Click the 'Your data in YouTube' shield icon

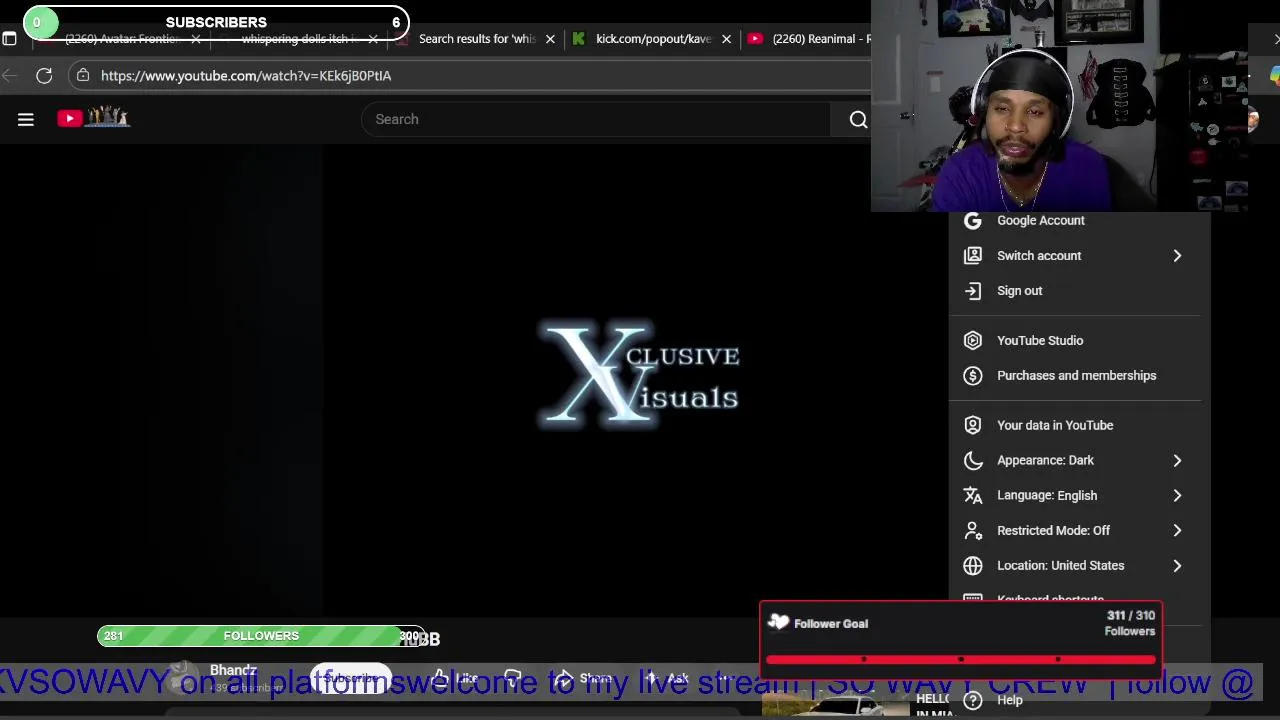coord(972,425)
